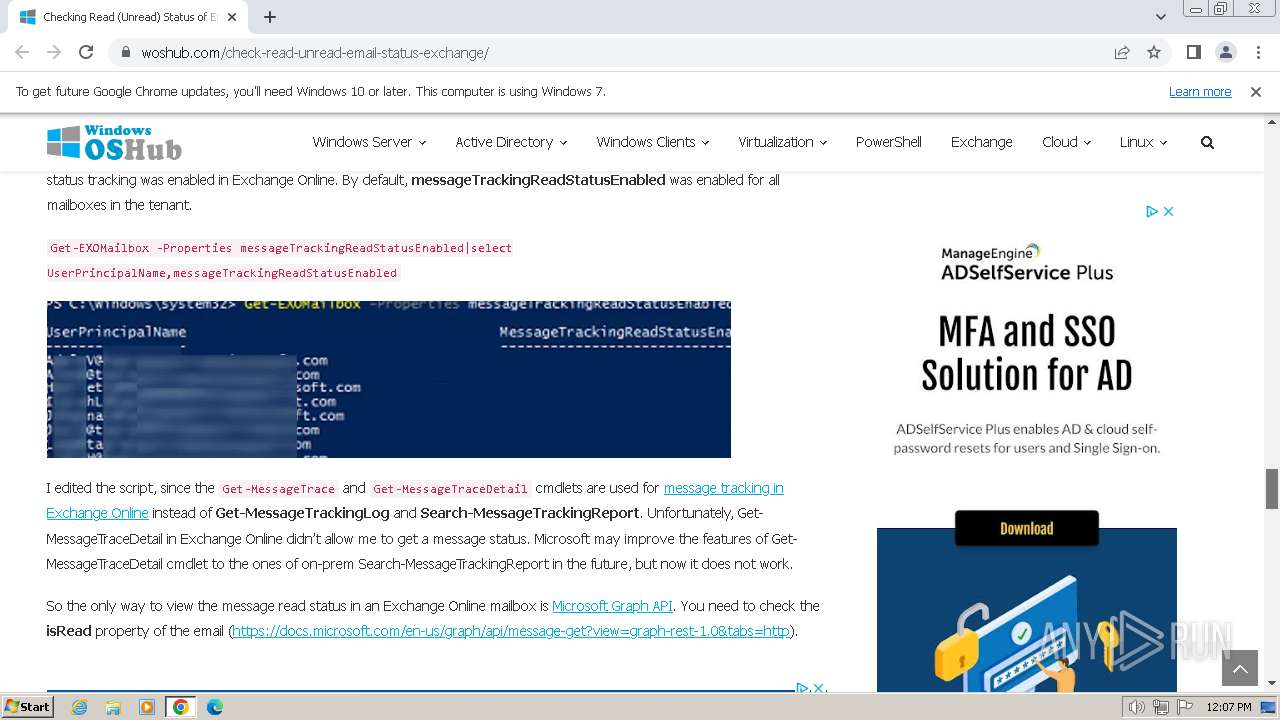
Task: Open the tab search chevron
Action: [x=1161, y=17]
